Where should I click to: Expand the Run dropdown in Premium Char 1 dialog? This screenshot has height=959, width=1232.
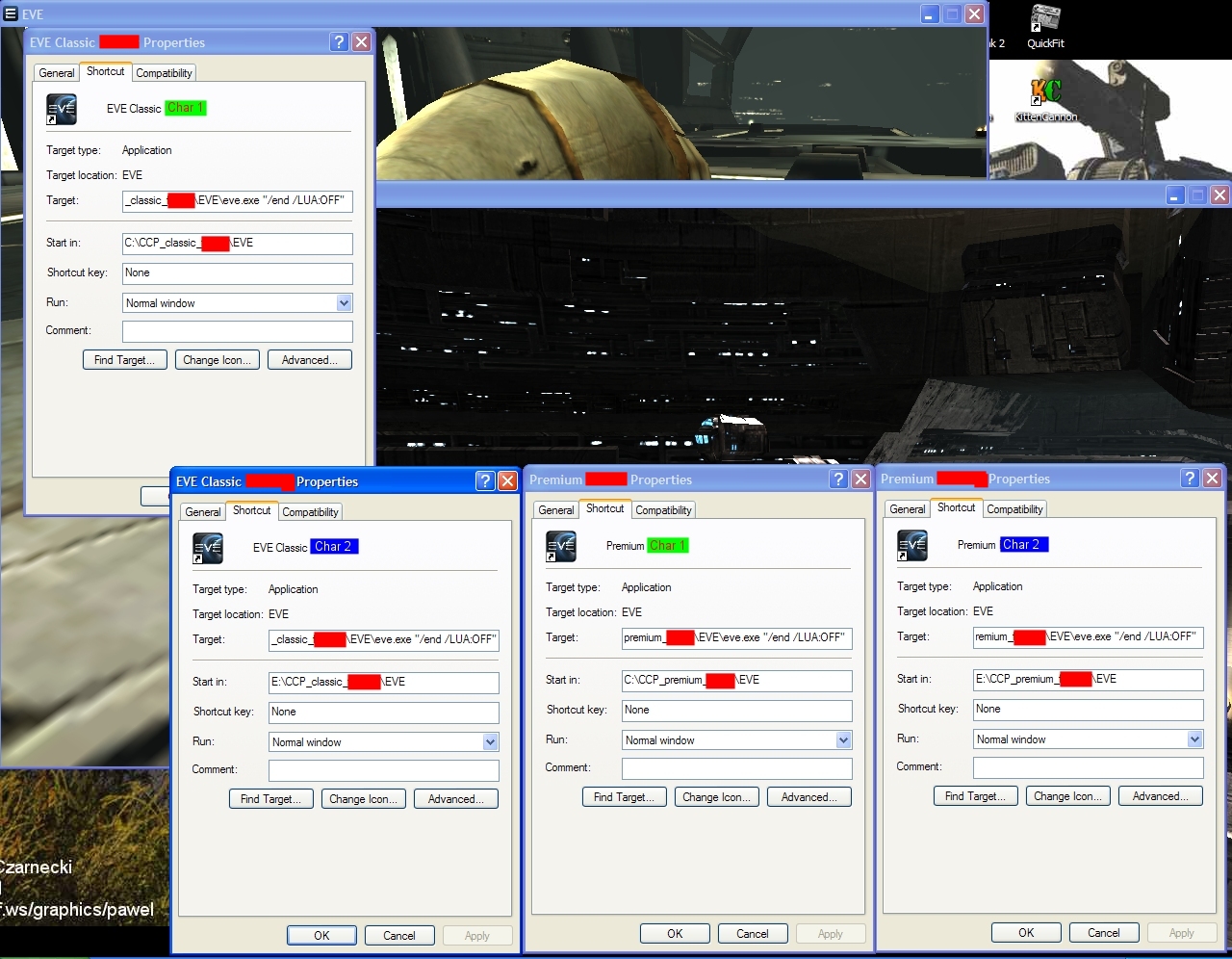843,740
